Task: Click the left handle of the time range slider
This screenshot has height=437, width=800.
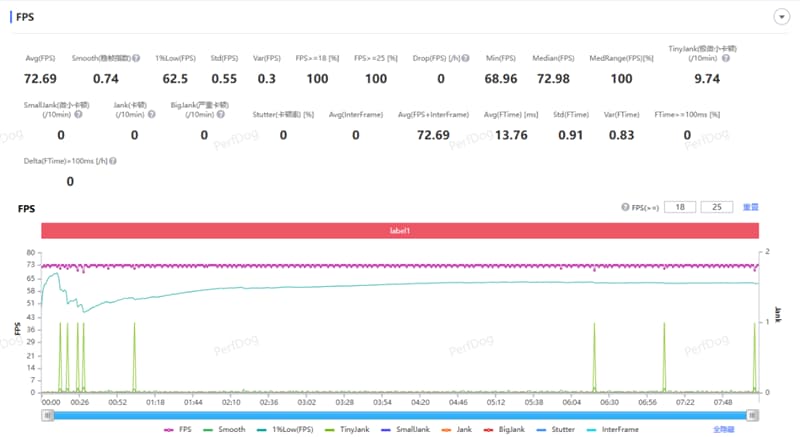Action: [47, 416]
